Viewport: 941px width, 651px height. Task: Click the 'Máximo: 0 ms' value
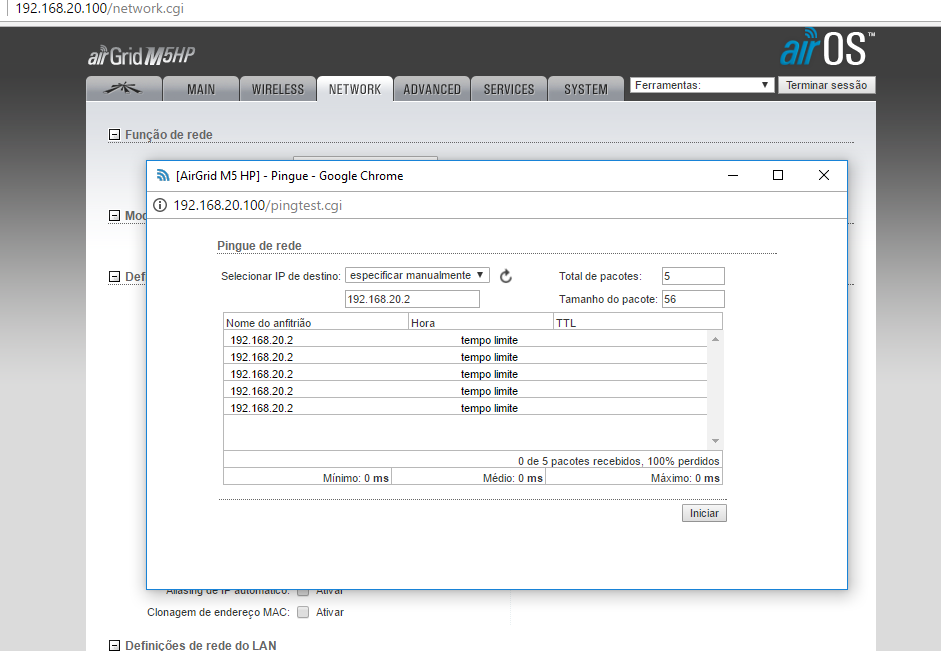click(685, 478)
